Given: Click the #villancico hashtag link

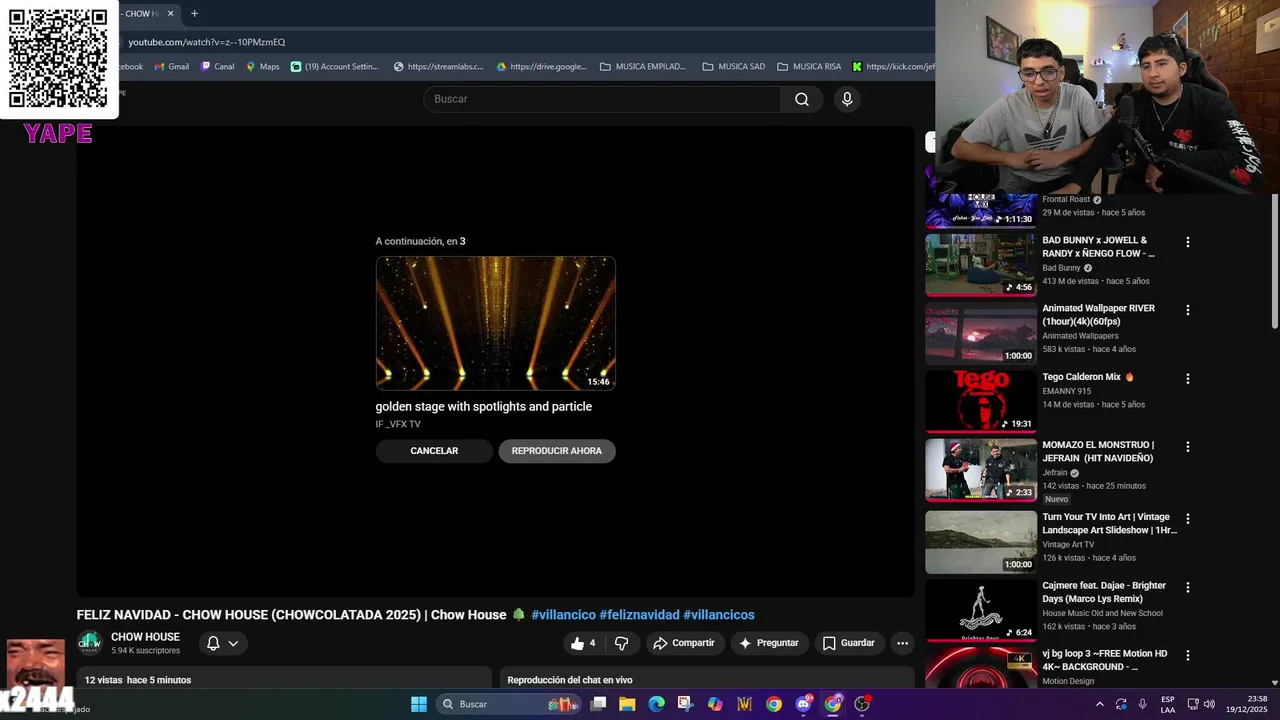Looking at the screenshot, I should (x=563, y=615).
